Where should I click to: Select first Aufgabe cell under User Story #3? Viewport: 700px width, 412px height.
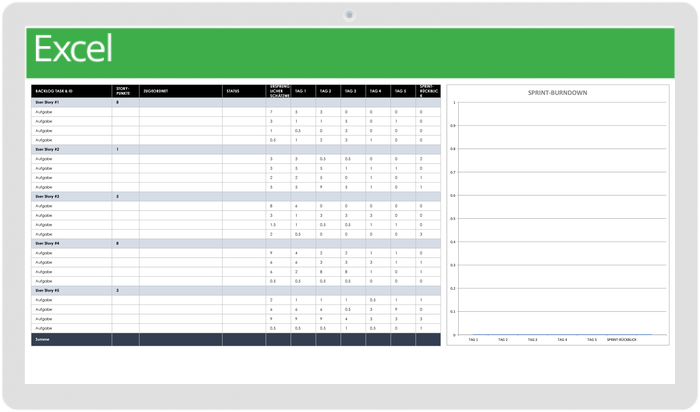coord(71,206)
